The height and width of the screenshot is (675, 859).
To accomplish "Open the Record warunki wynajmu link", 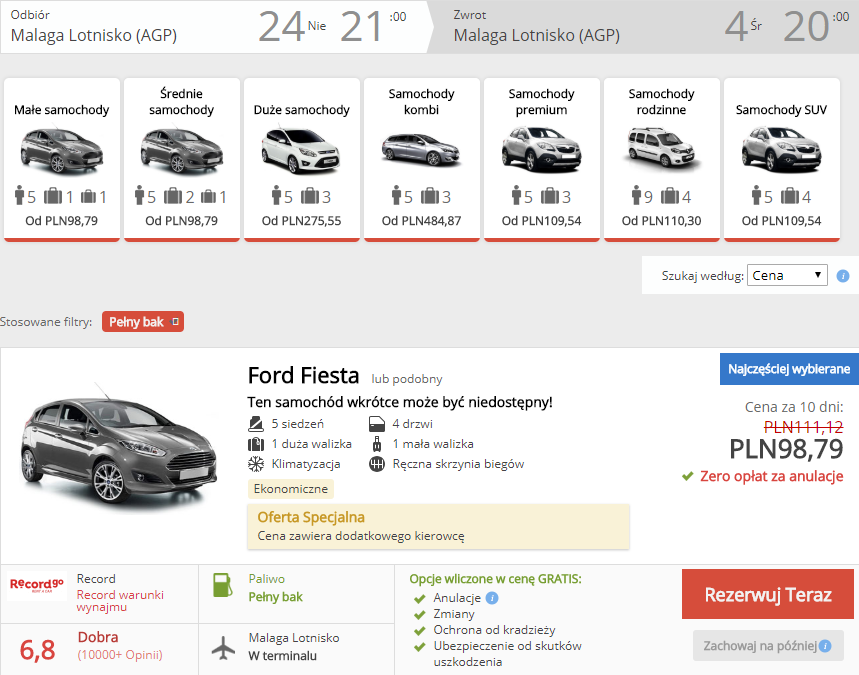I will tap(120, 601).
